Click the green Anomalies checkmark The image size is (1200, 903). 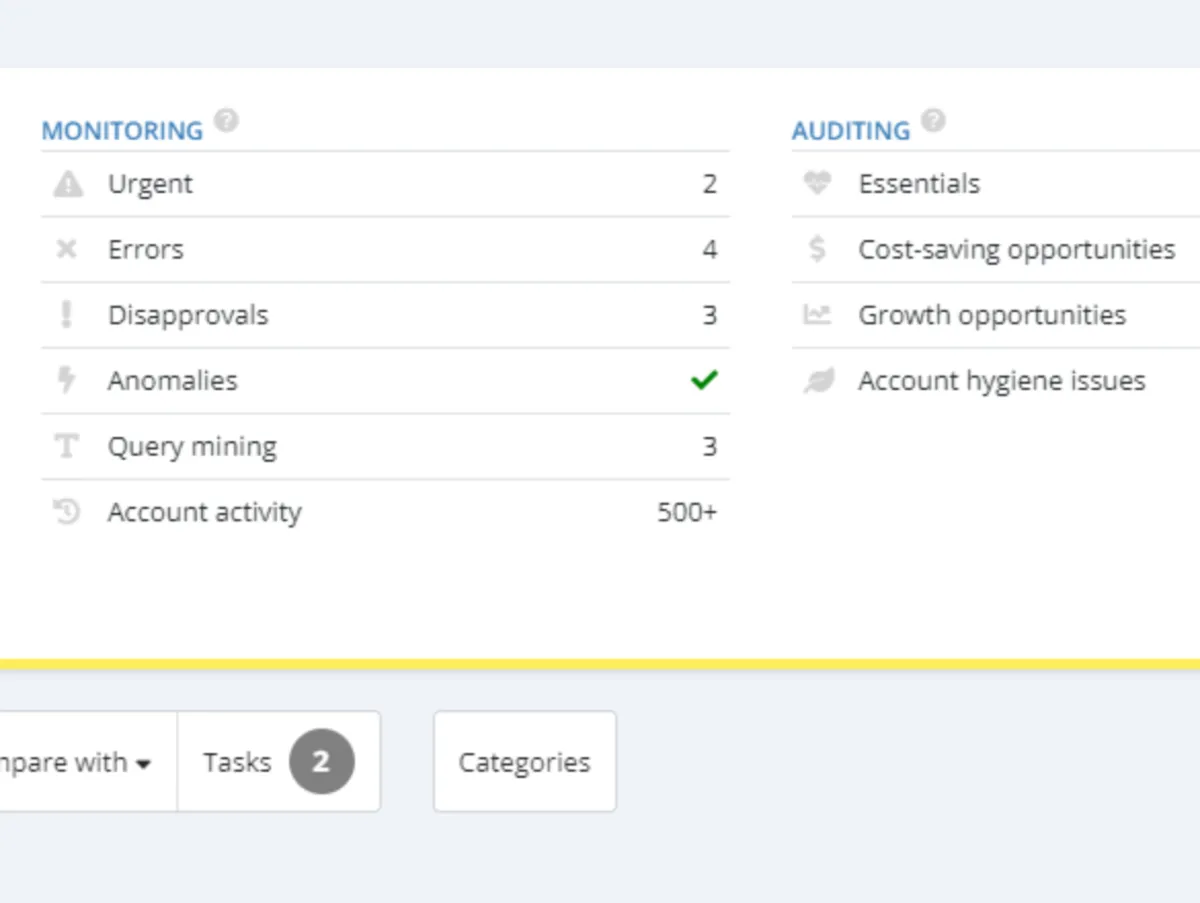[x=704, y=380]
